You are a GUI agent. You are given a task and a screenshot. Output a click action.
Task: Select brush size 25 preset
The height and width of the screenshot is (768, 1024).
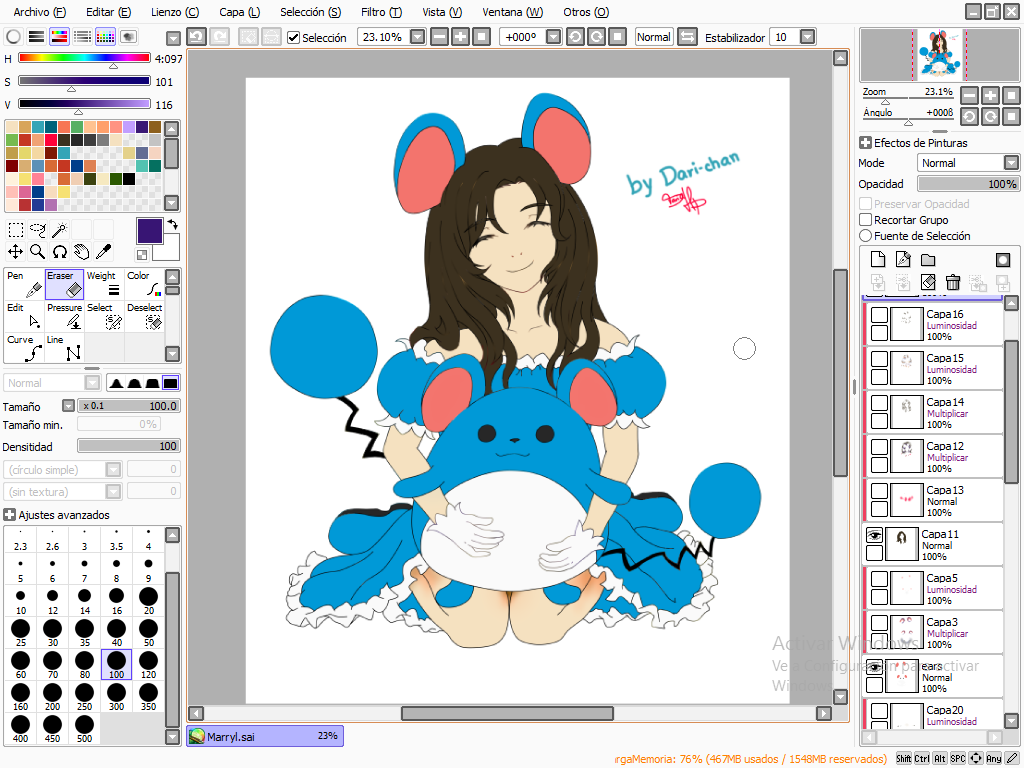(x=20, y=632)
